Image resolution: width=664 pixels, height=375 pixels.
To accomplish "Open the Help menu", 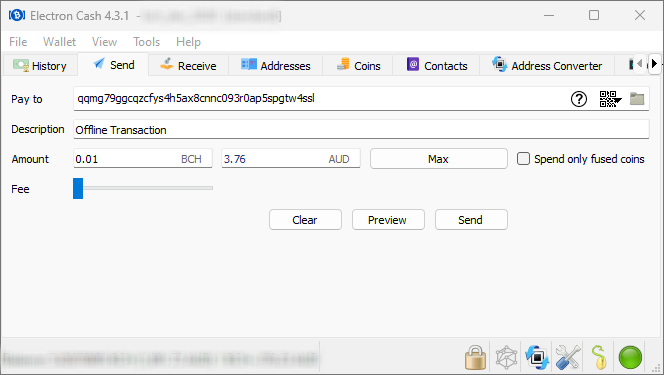I will (x=188, y=42).
